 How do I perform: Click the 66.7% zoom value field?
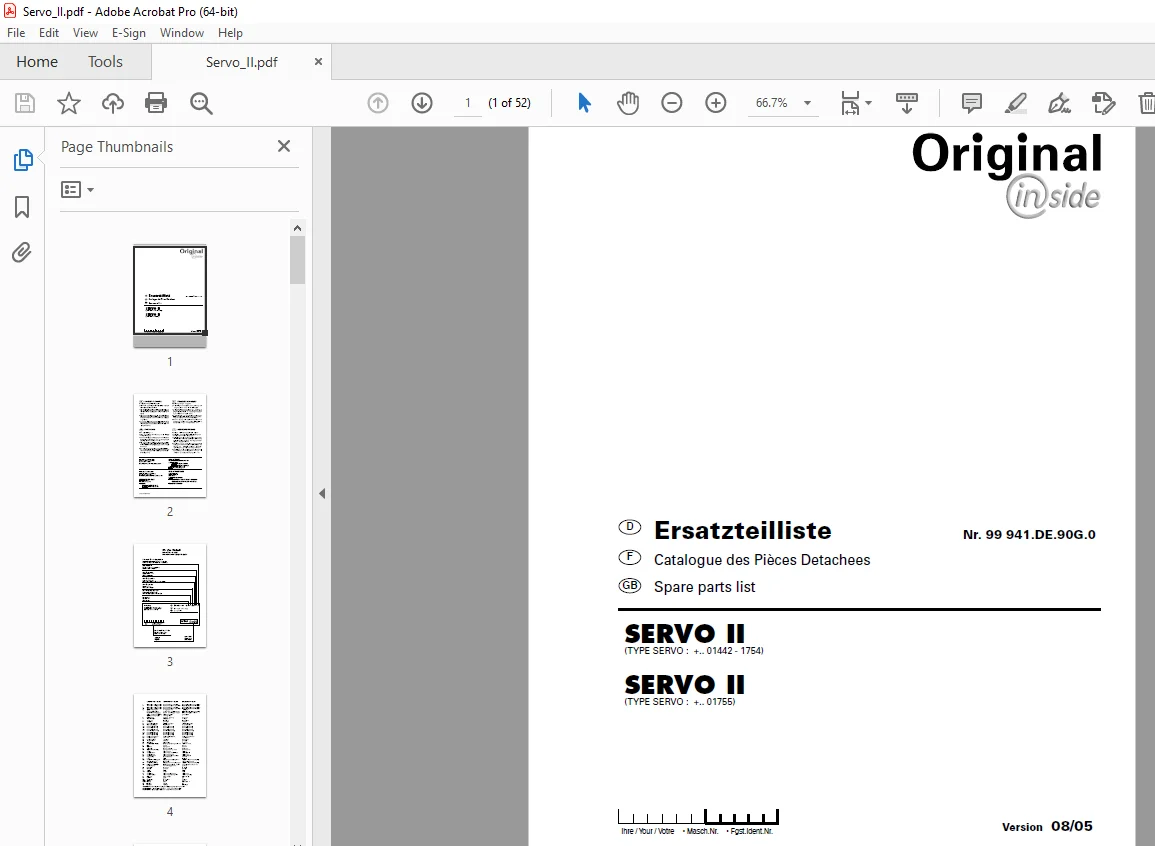point(771,103)
